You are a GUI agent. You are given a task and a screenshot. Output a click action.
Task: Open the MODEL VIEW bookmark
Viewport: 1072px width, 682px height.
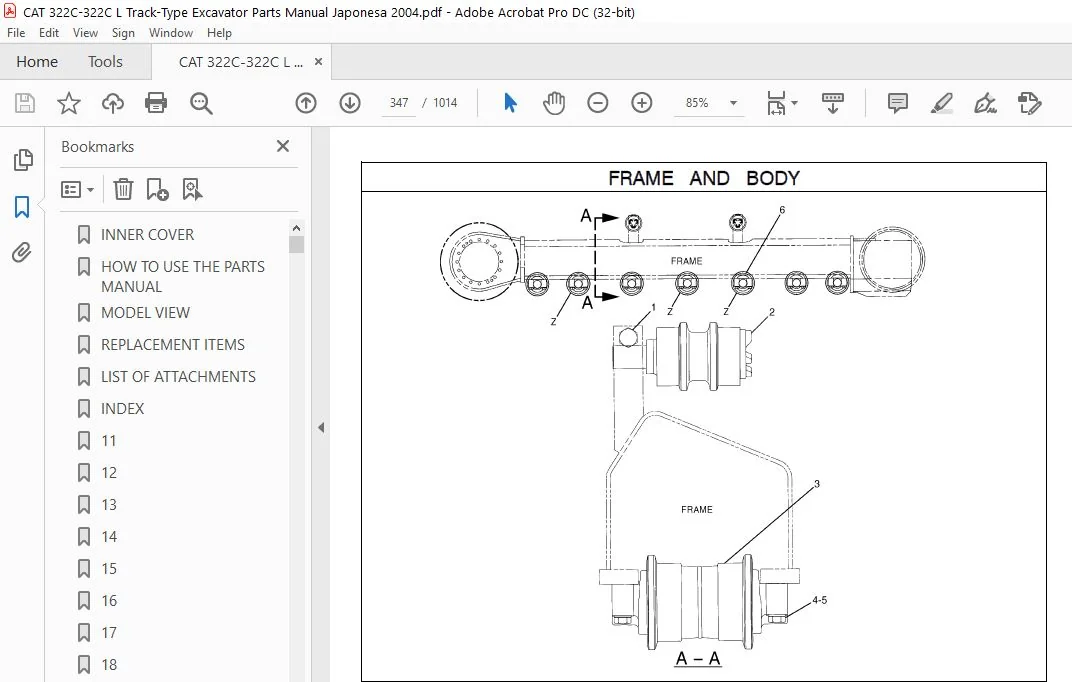coord(145,312)
